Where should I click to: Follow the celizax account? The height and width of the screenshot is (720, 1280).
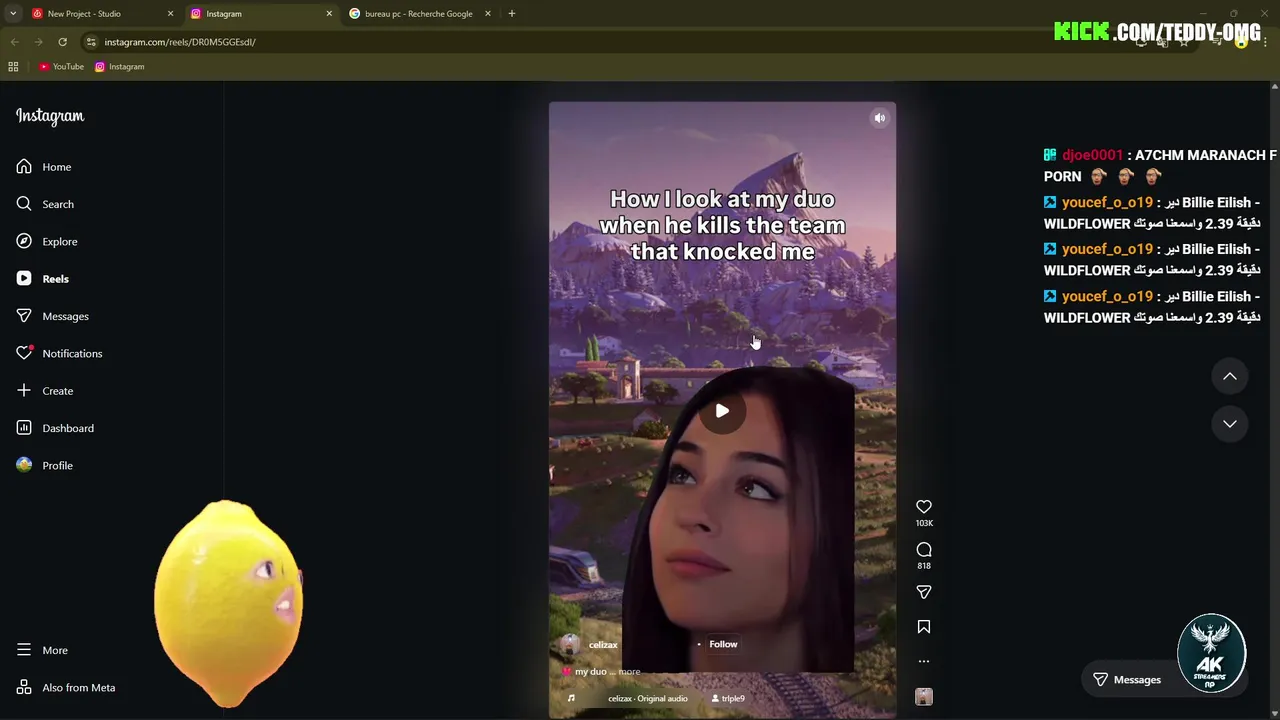click(723, 645)
